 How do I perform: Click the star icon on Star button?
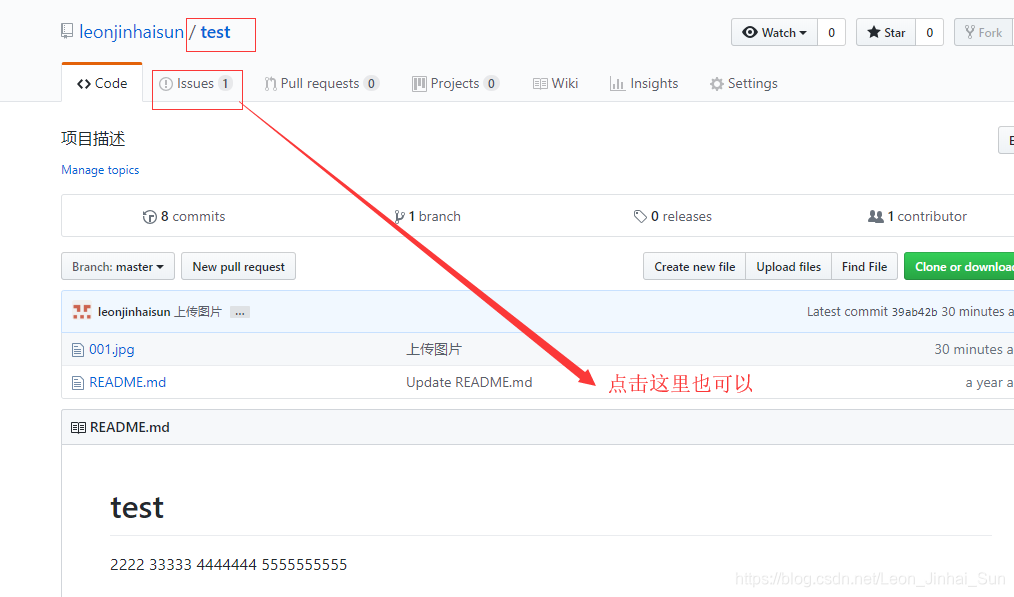pyautogui.click(x=874, y=32)
